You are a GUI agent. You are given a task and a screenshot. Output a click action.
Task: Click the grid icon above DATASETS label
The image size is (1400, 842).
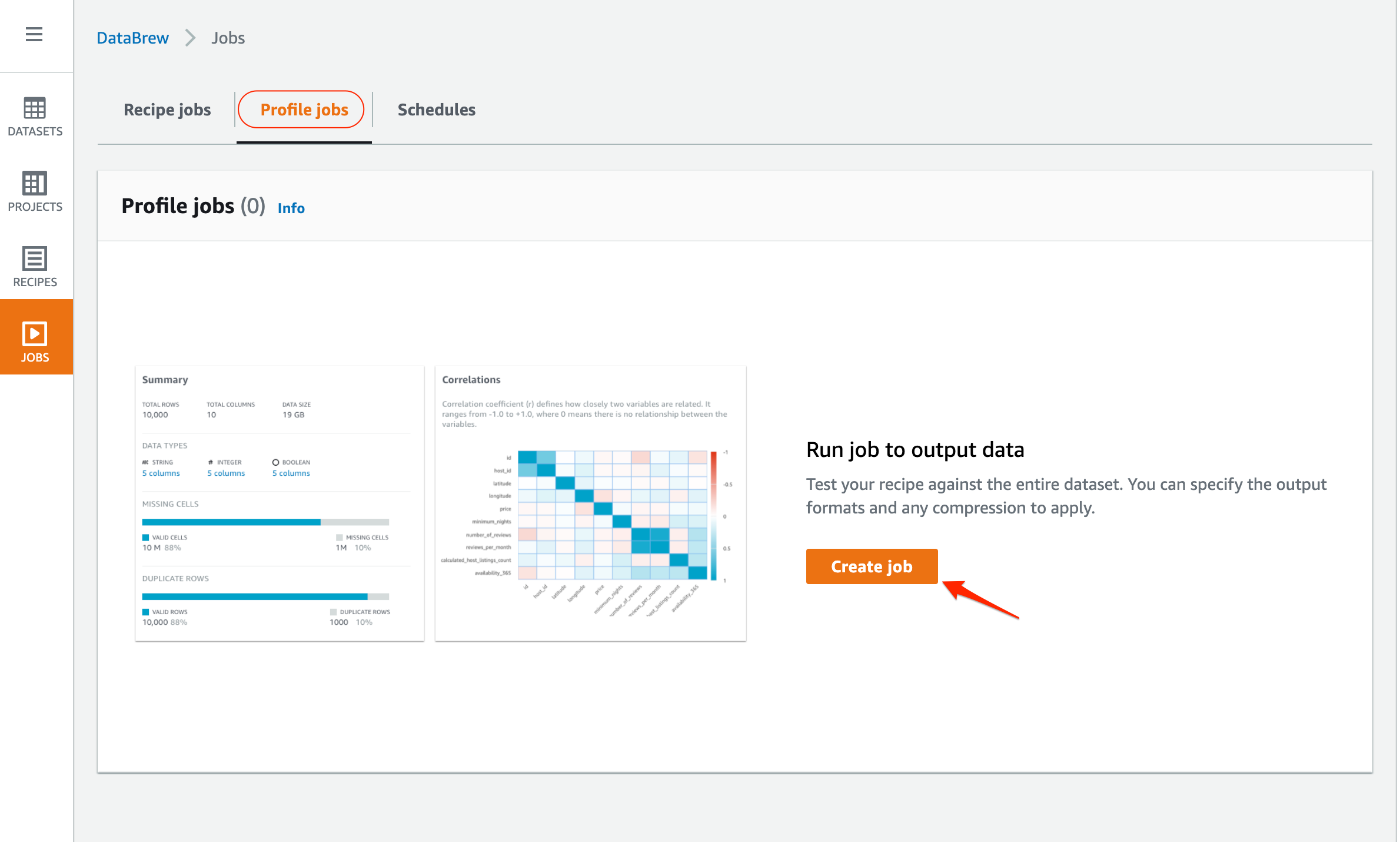point(35,107)
